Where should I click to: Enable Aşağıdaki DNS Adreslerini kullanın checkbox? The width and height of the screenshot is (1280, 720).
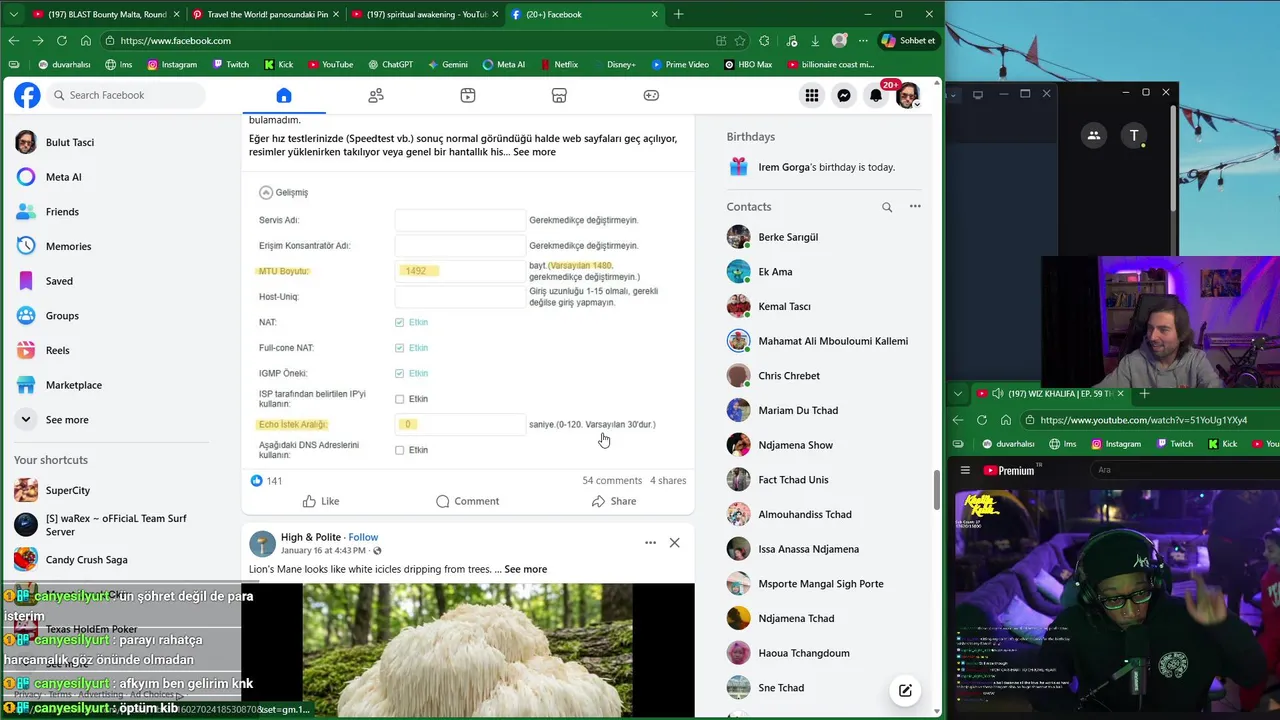click(399, 450)
